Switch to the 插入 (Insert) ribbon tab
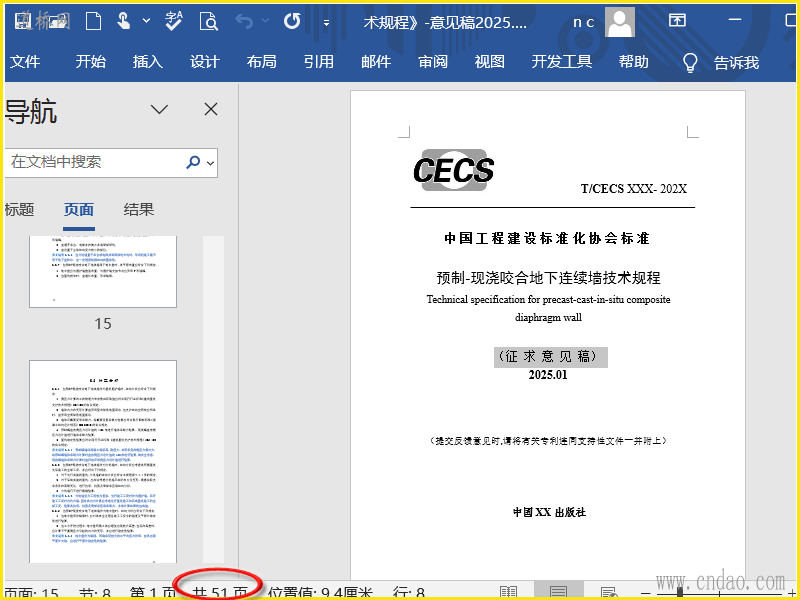The width and height of the screenshot is (800, 600). tap(148, 62)
